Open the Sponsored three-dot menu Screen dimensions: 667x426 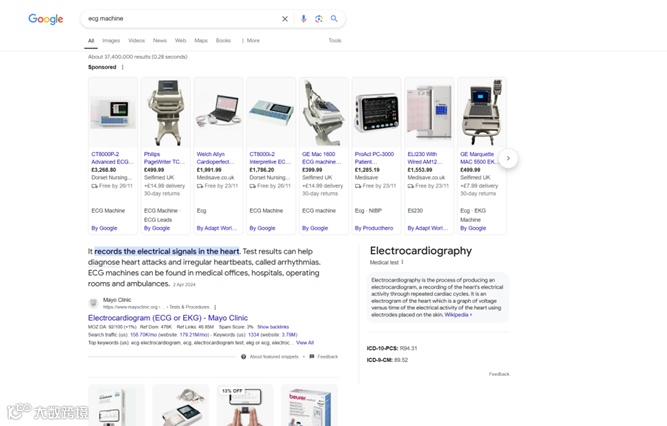click(123, 67)
